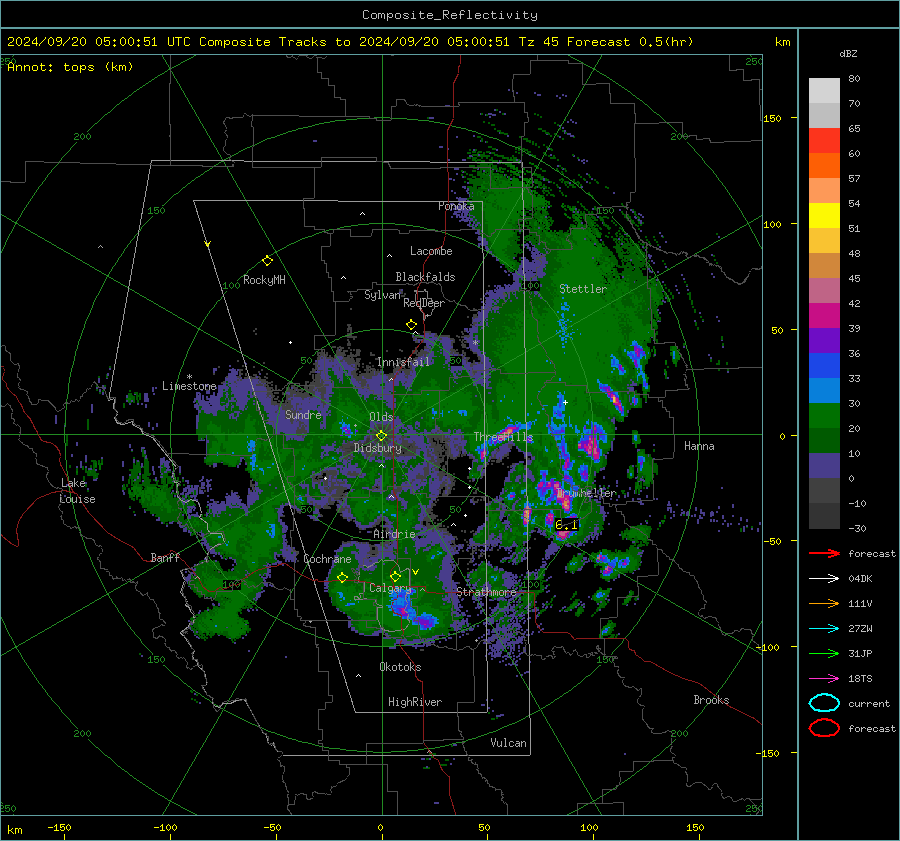Image resolution: width=900 pixels, height=841 pixels.
Task: Click the Sundre town label
Action: (x=303, y=414)
